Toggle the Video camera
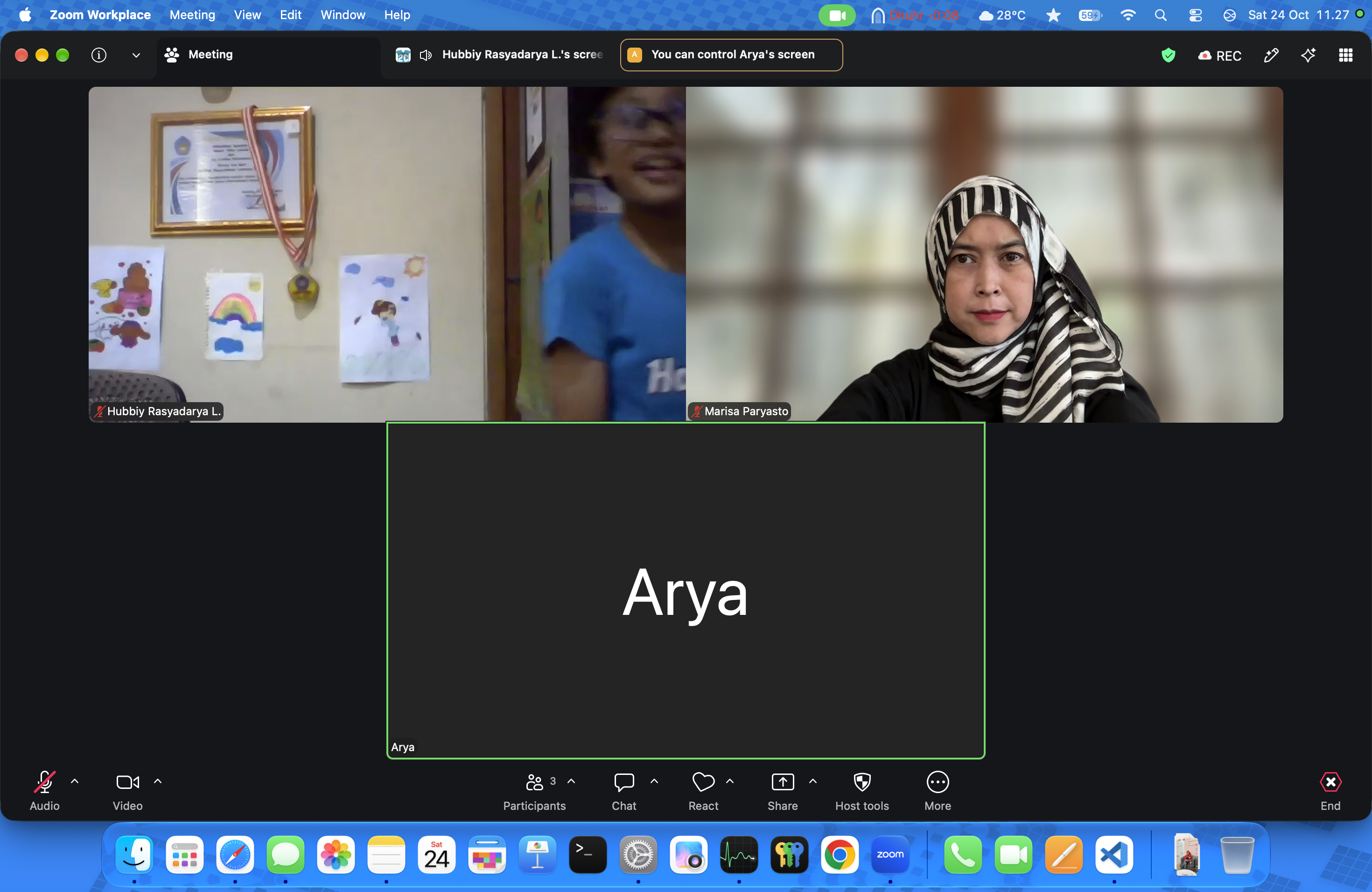This screenshot has width=1372, height=892. tap(127, 791)
